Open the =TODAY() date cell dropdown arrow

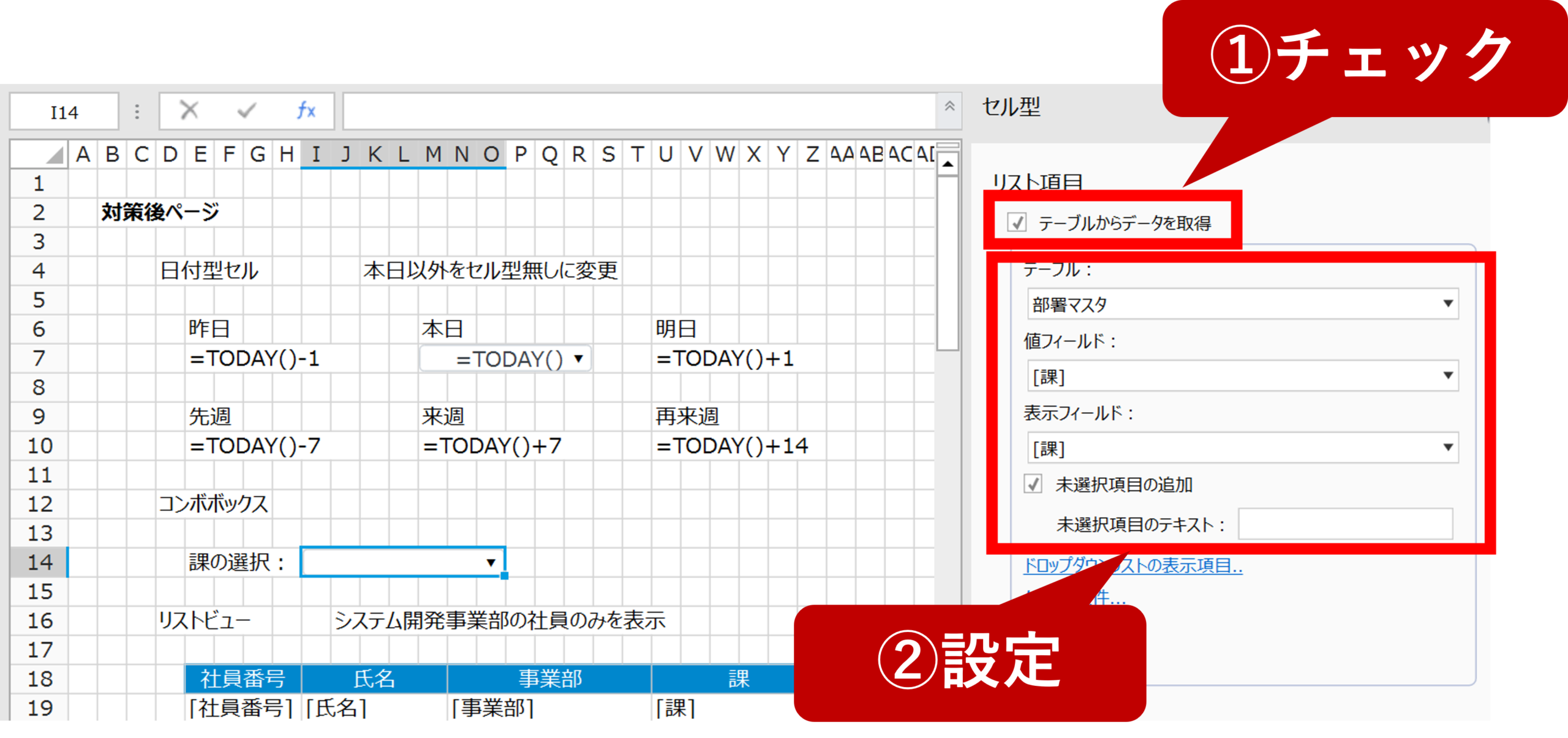[x=578, y=358]
